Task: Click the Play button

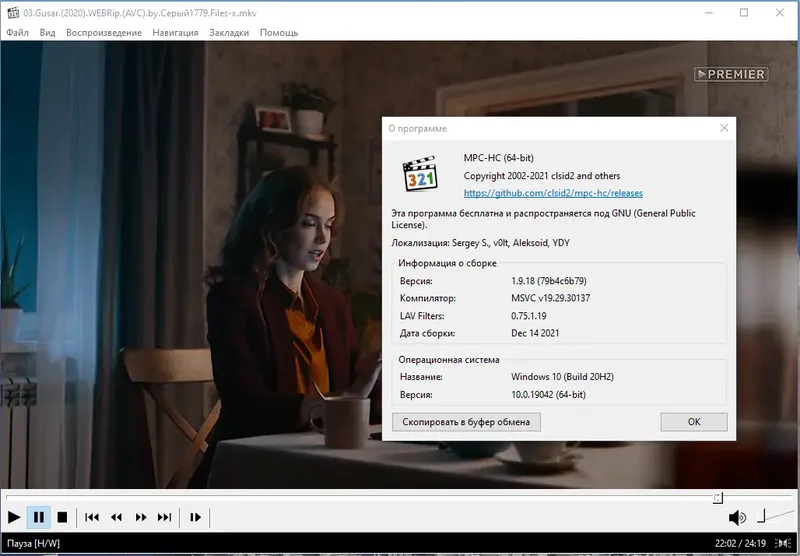Action: tap(14, 517)
